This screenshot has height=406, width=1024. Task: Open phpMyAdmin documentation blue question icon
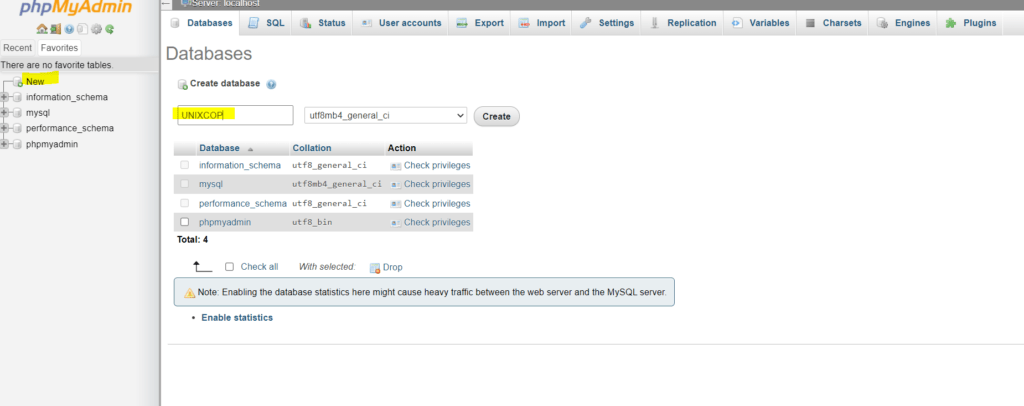click(69, 29)
